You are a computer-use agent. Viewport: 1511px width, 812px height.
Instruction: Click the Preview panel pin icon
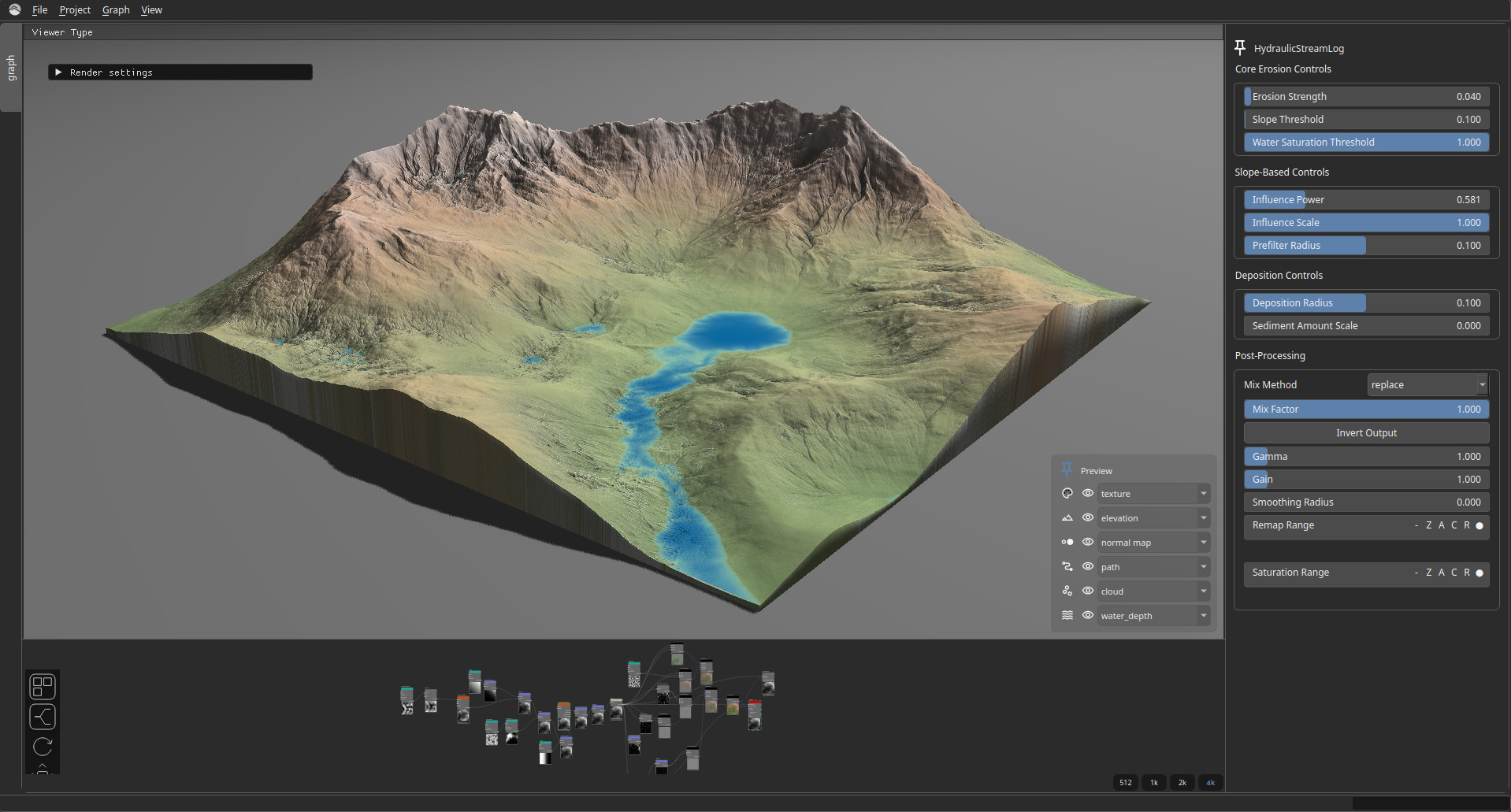pos(1067,470)
